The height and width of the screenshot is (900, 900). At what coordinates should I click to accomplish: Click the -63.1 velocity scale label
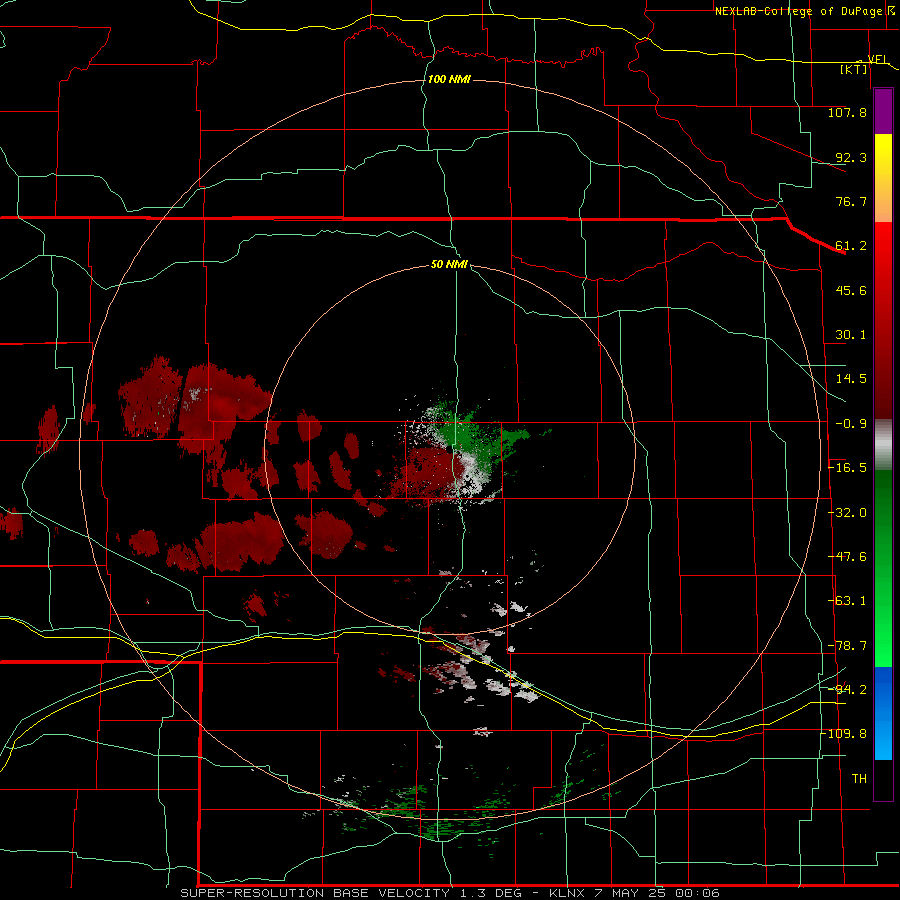[847, 601]
